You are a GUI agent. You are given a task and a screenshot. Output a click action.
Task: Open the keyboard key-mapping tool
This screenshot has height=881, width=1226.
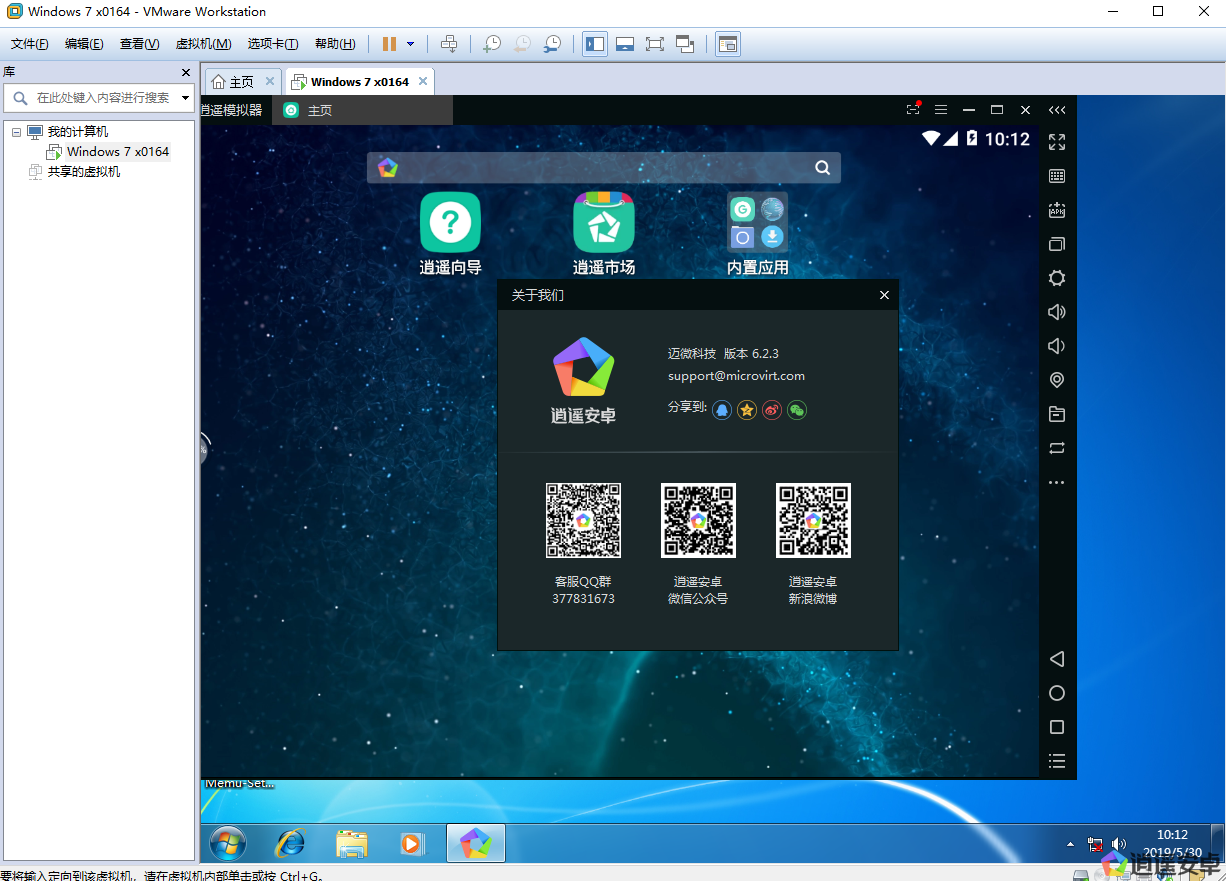coord(1056,176)
